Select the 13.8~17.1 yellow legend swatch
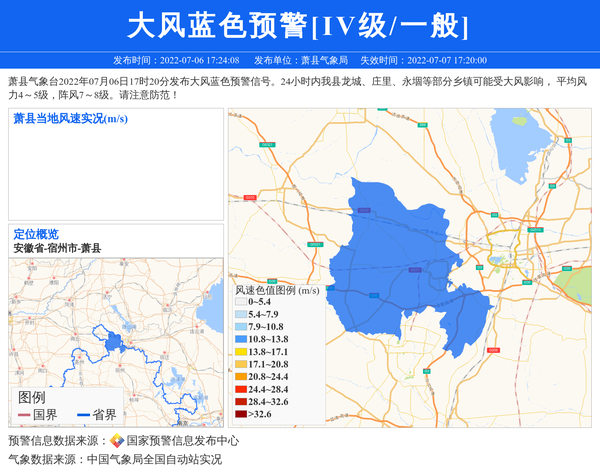Image resolution: width=600 pixels, height=471 pixels. (x=240, y=352)
